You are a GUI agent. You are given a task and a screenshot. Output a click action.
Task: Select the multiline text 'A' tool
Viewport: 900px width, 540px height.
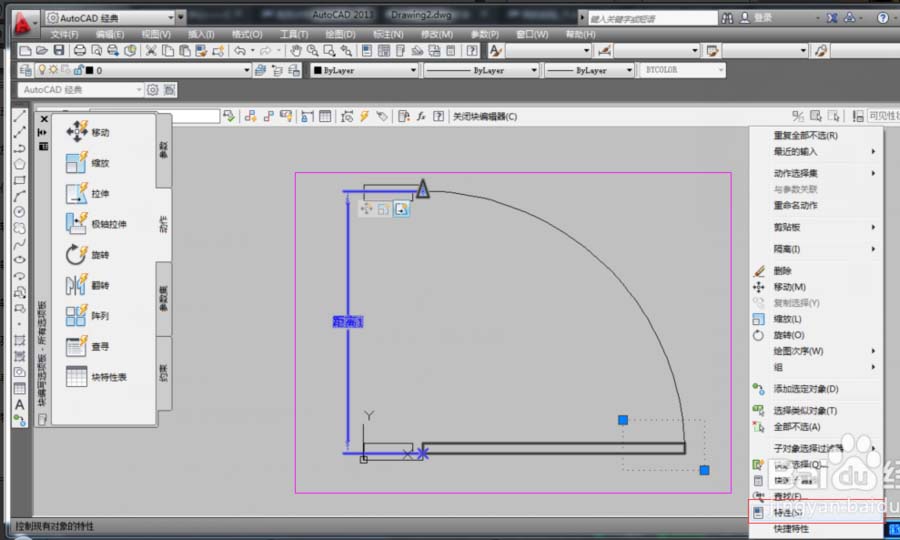point(19,405)
